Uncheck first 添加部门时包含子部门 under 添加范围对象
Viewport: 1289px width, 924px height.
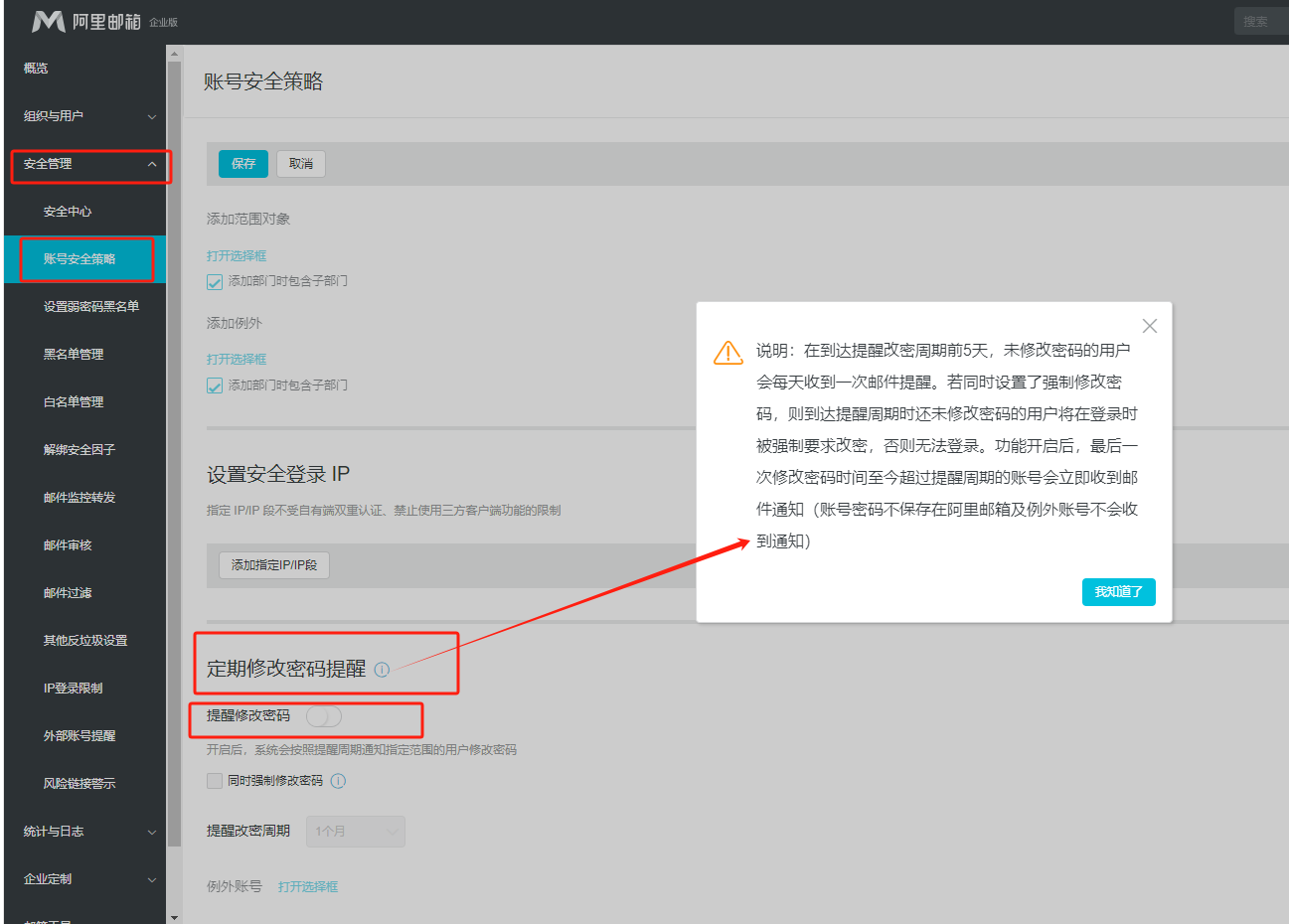pyautogui.click(x=215, y=282)
